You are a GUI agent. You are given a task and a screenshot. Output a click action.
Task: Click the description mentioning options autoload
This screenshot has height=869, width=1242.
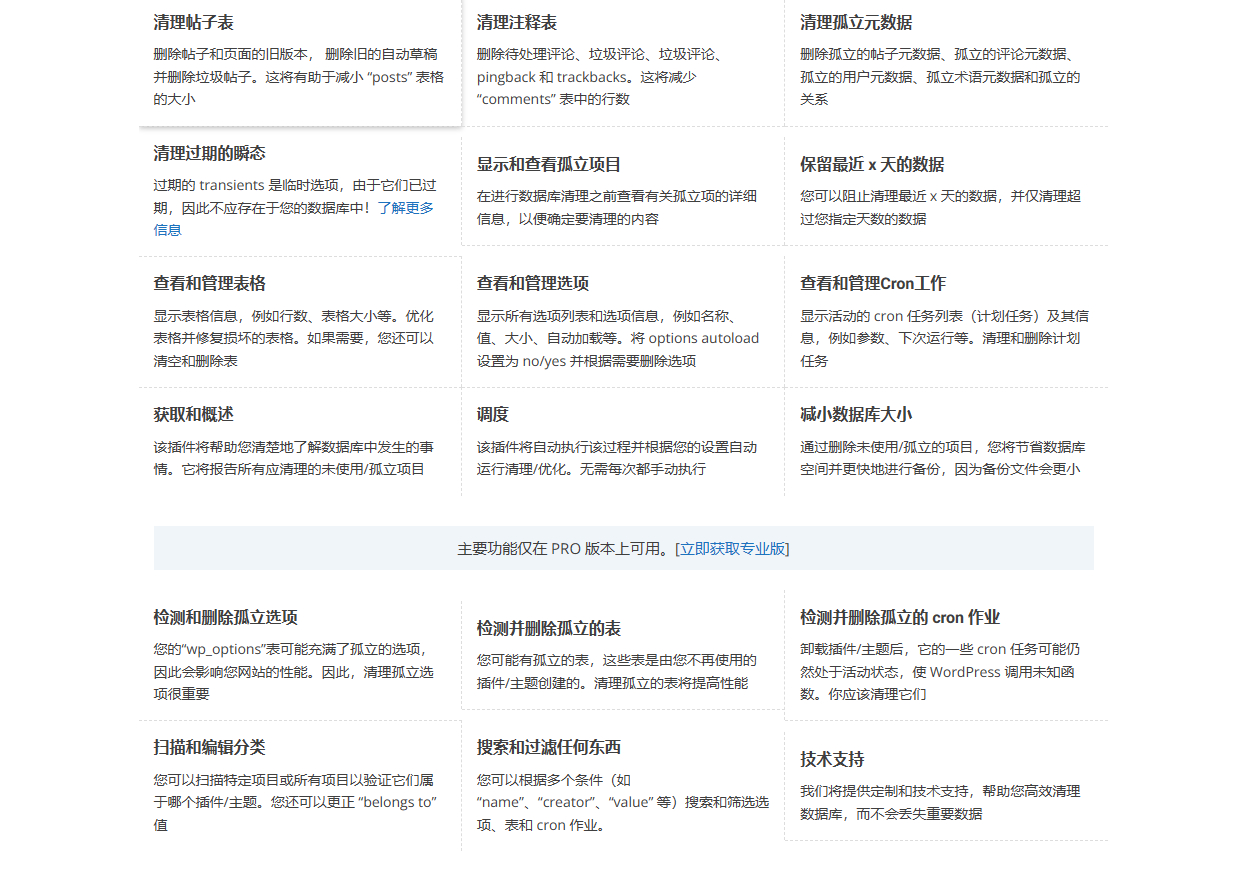(x=618, y=338)
